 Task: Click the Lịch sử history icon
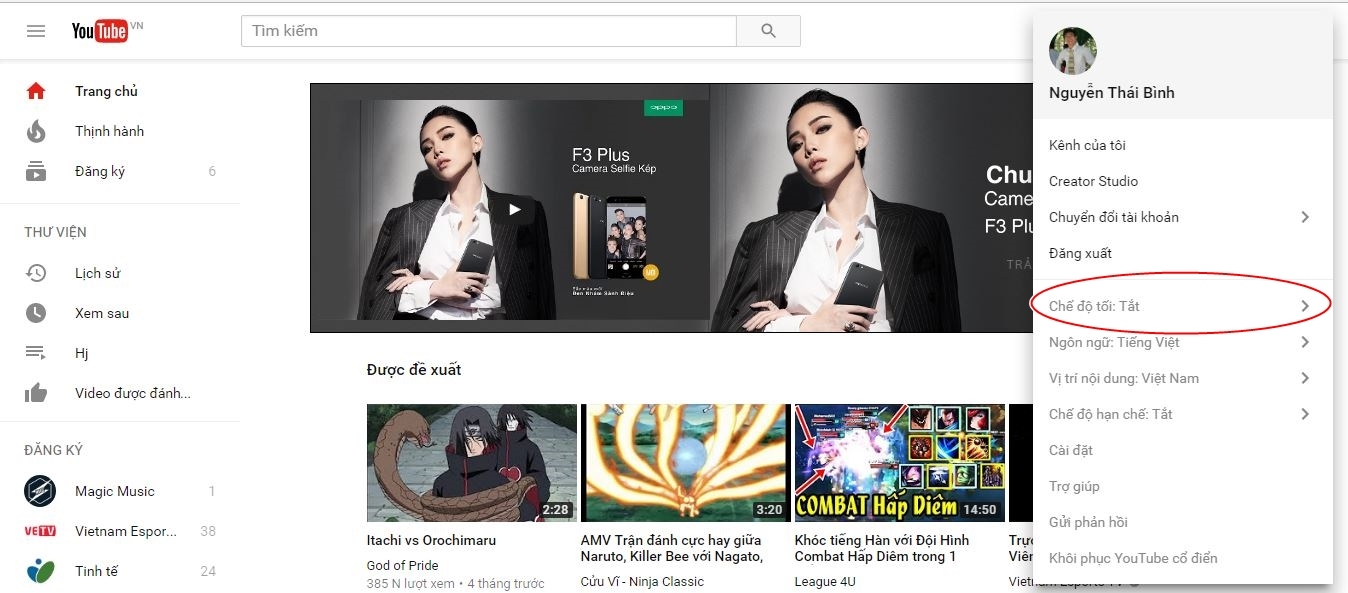pyautogui.click(x=36, y=273)
